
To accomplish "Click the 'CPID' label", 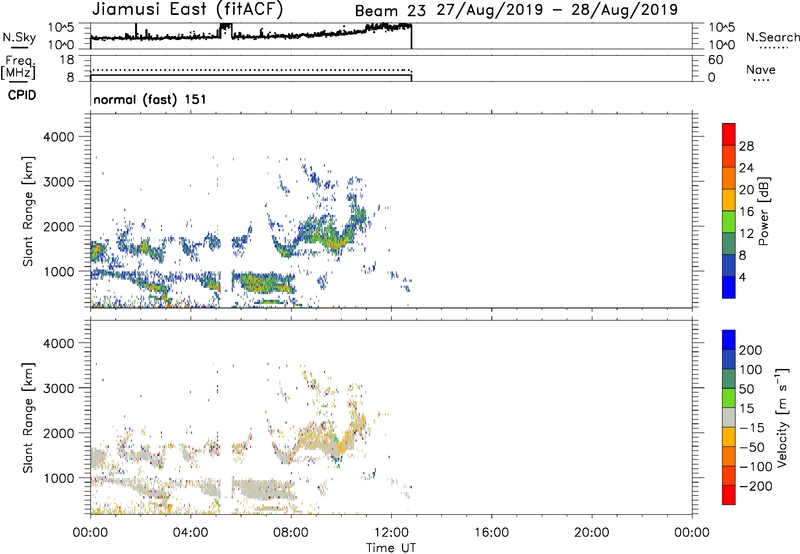I will pos(22,95).
